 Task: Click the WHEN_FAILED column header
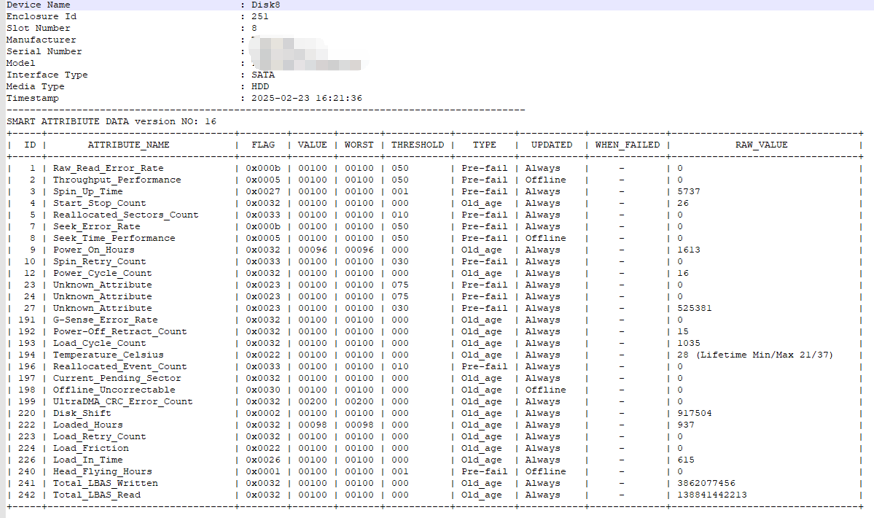pos(627,145)
